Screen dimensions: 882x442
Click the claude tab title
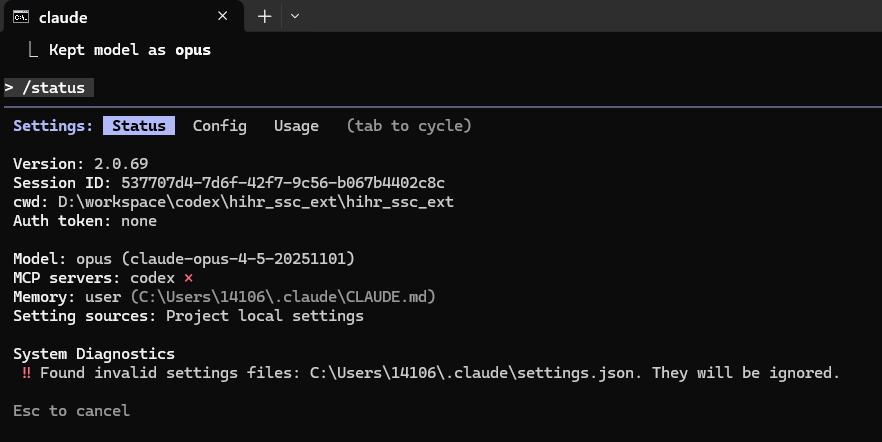click(63, 17)
